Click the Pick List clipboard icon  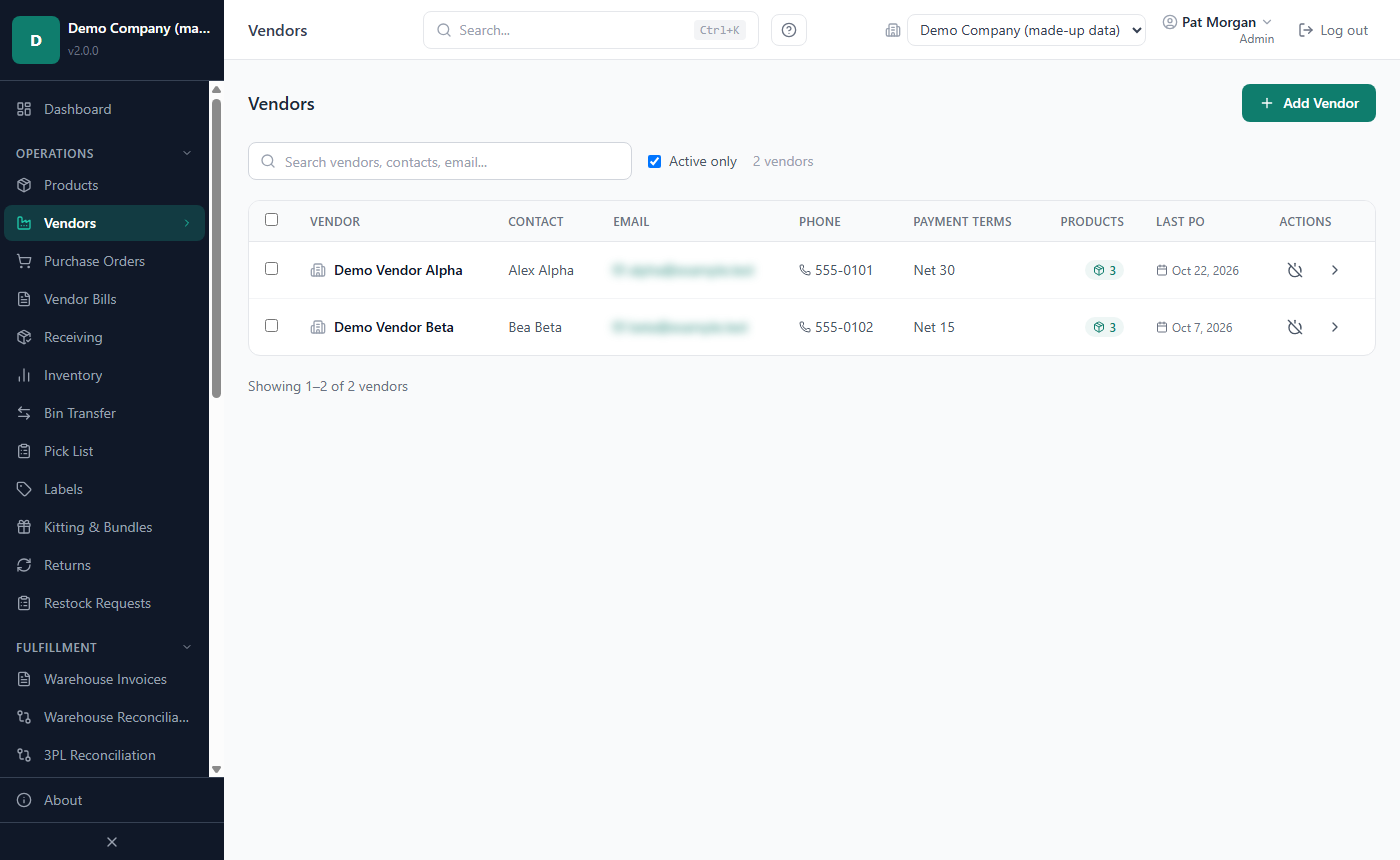click(24, 451)
